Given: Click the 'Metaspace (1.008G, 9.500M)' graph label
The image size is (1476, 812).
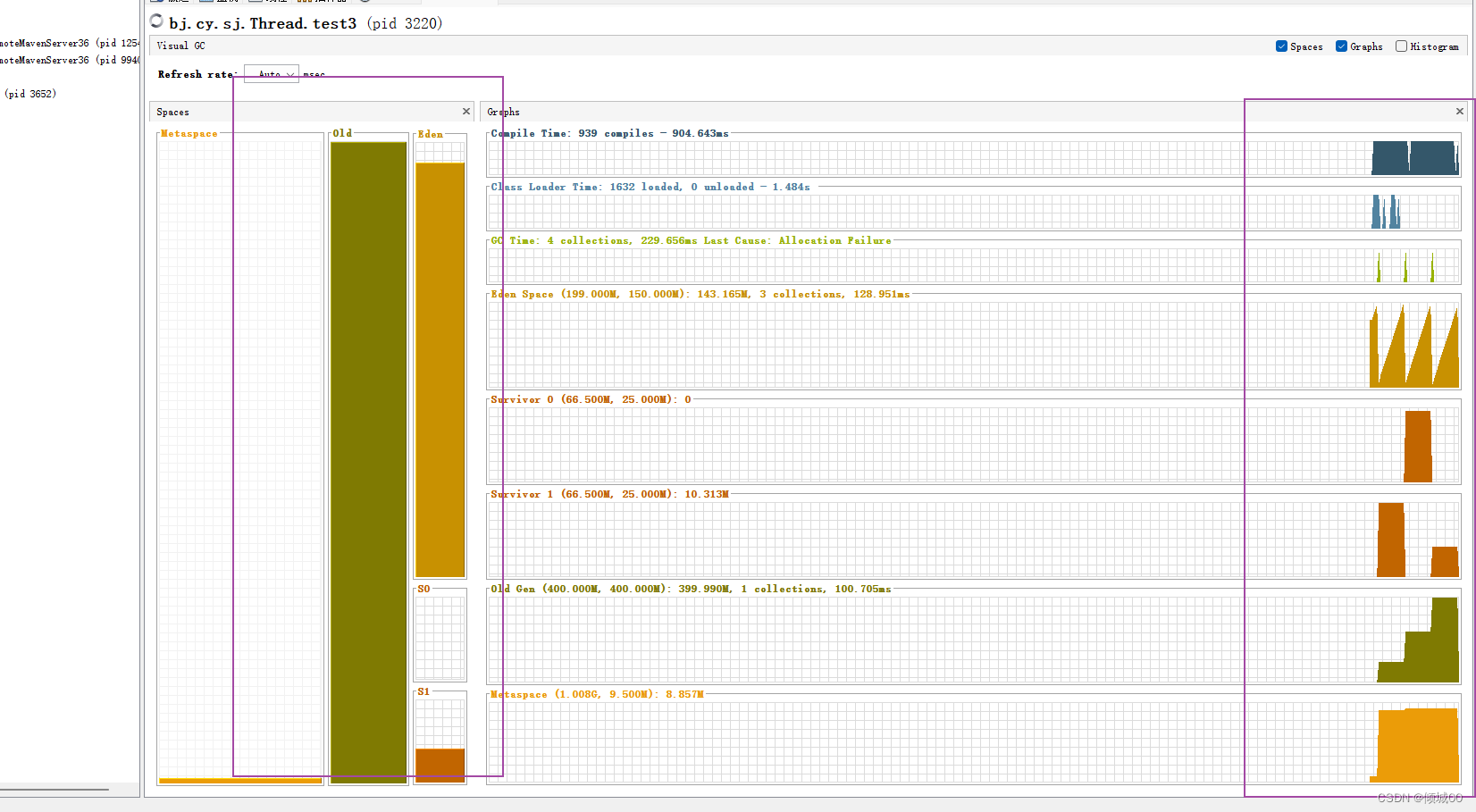Looking at the screenshot, I should click(597, 694).
